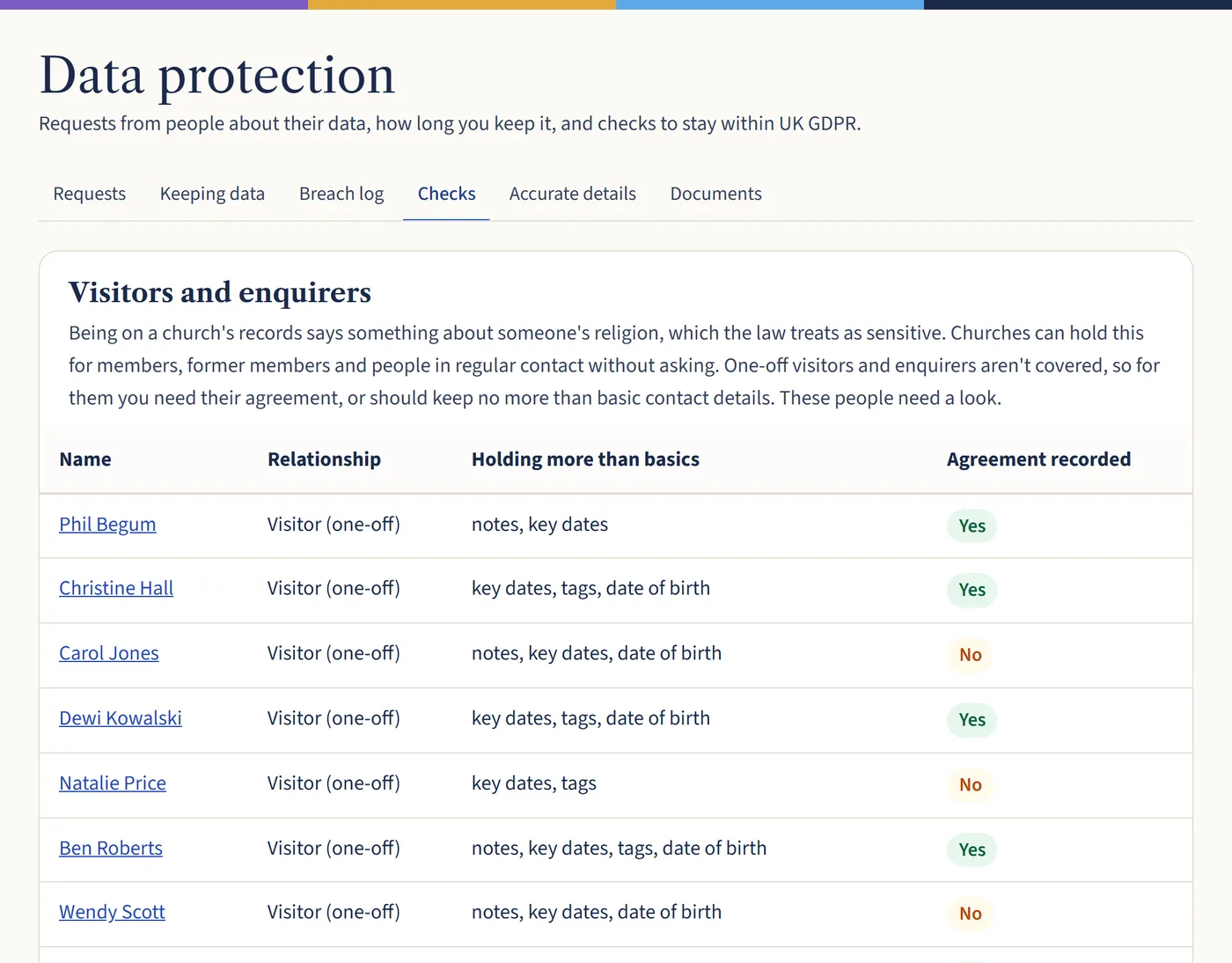This screenshot has width=1232, height=963.
Task: Open Dewi Kowalski's profile link
Action: [x=121, y=718]
